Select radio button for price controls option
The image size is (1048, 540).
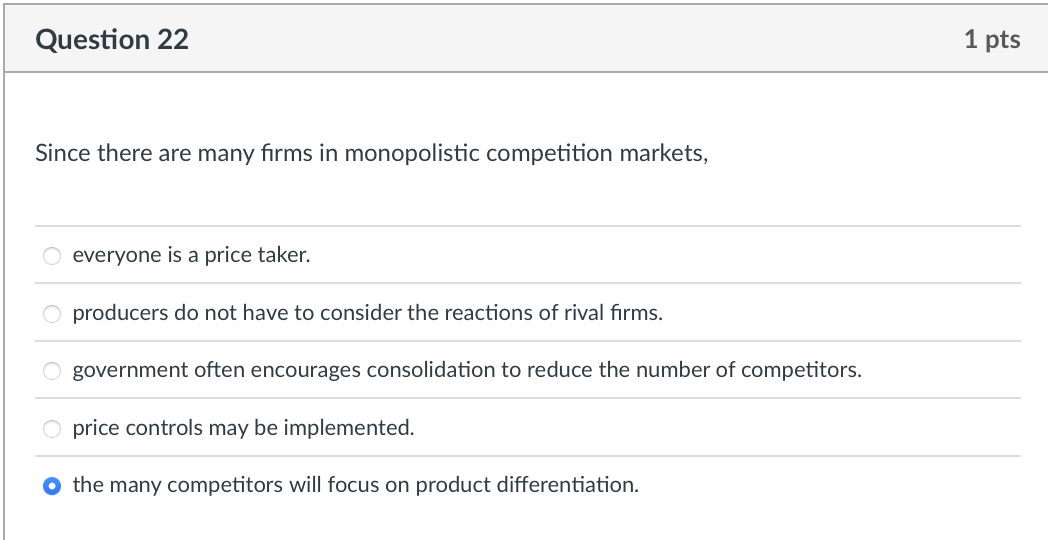point(52,428)
